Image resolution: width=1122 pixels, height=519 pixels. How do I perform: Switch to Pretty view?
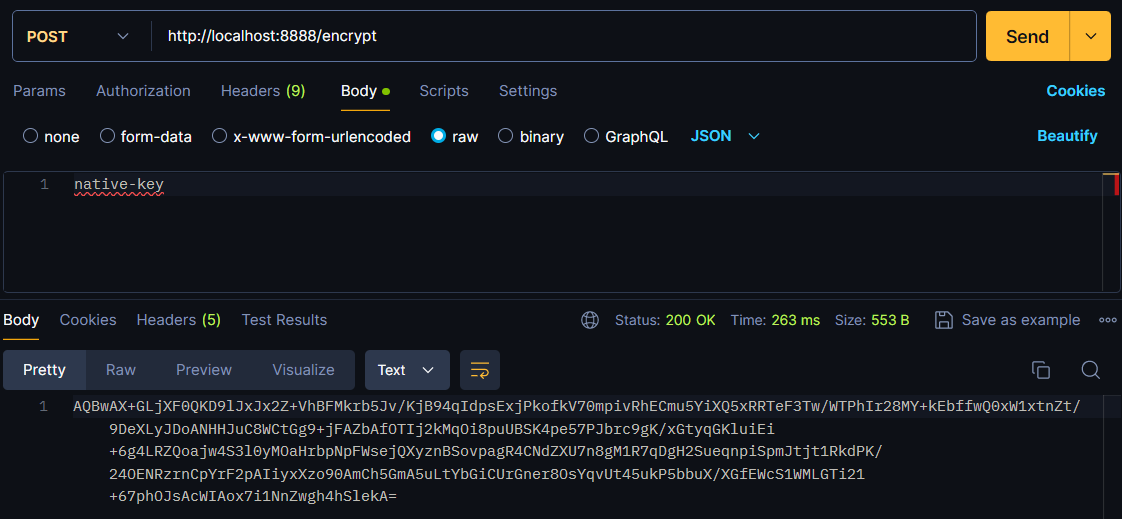pyautogui.click(x=44, y=370)
